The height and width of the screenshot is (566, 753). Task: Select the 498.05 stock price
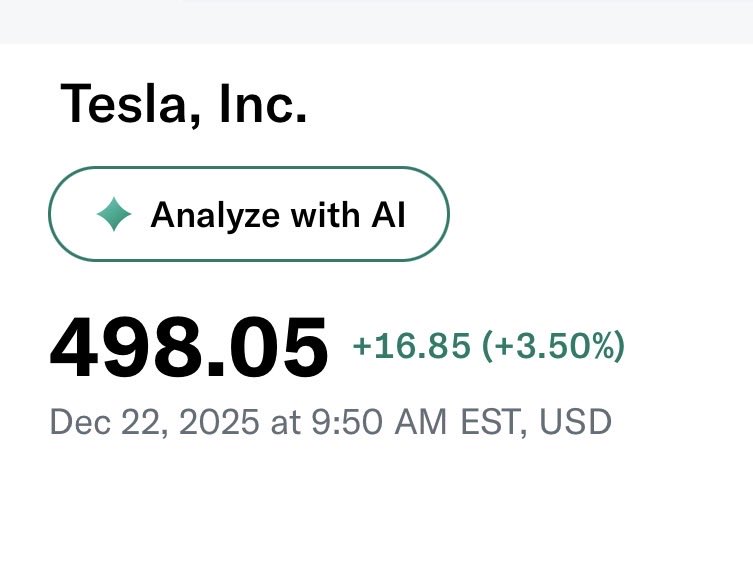point(189,349)
